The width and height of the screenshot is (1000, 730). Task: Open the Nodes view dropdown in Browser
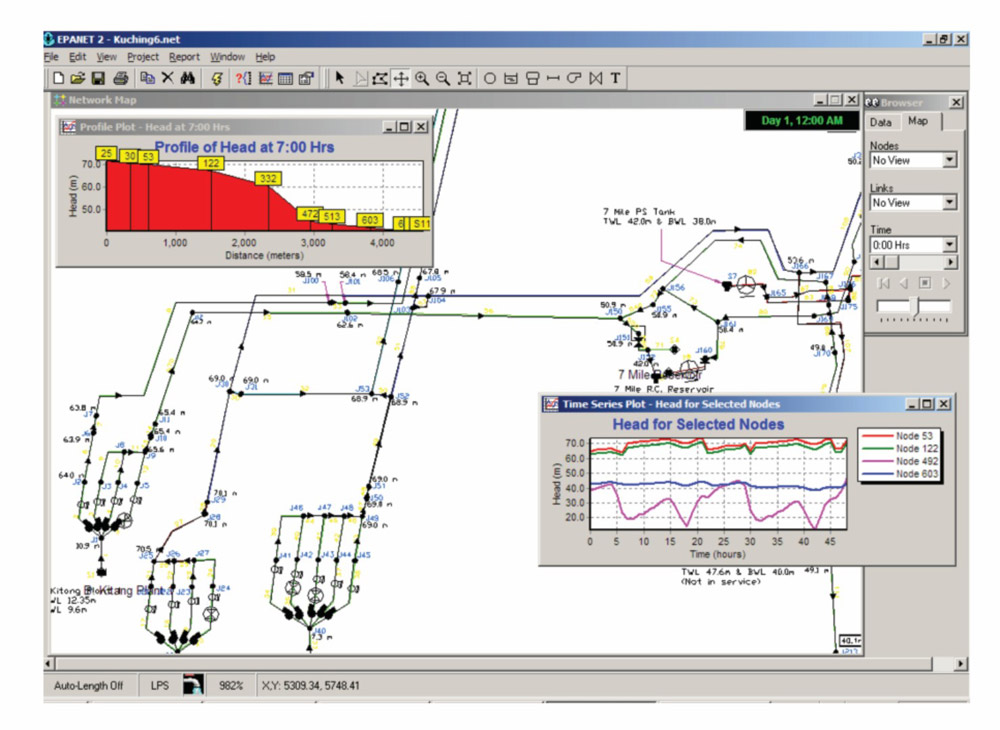click(950, 160)
